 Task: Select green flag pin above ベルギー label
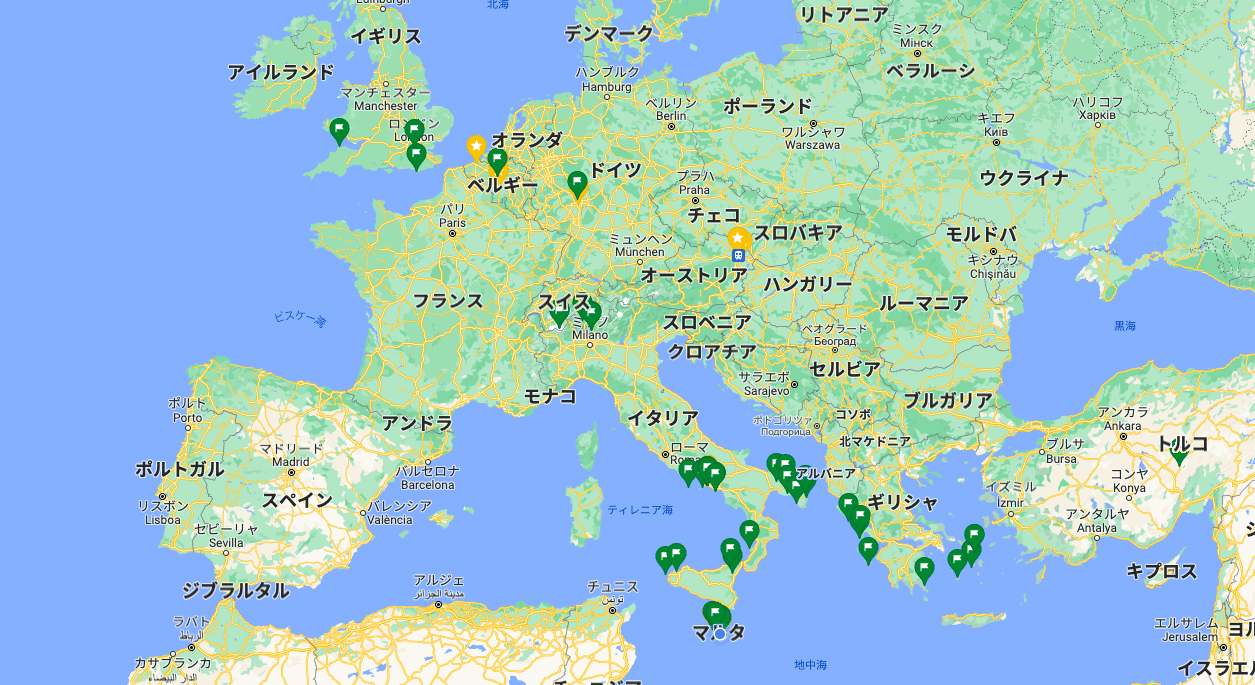[x=497, y=161]
